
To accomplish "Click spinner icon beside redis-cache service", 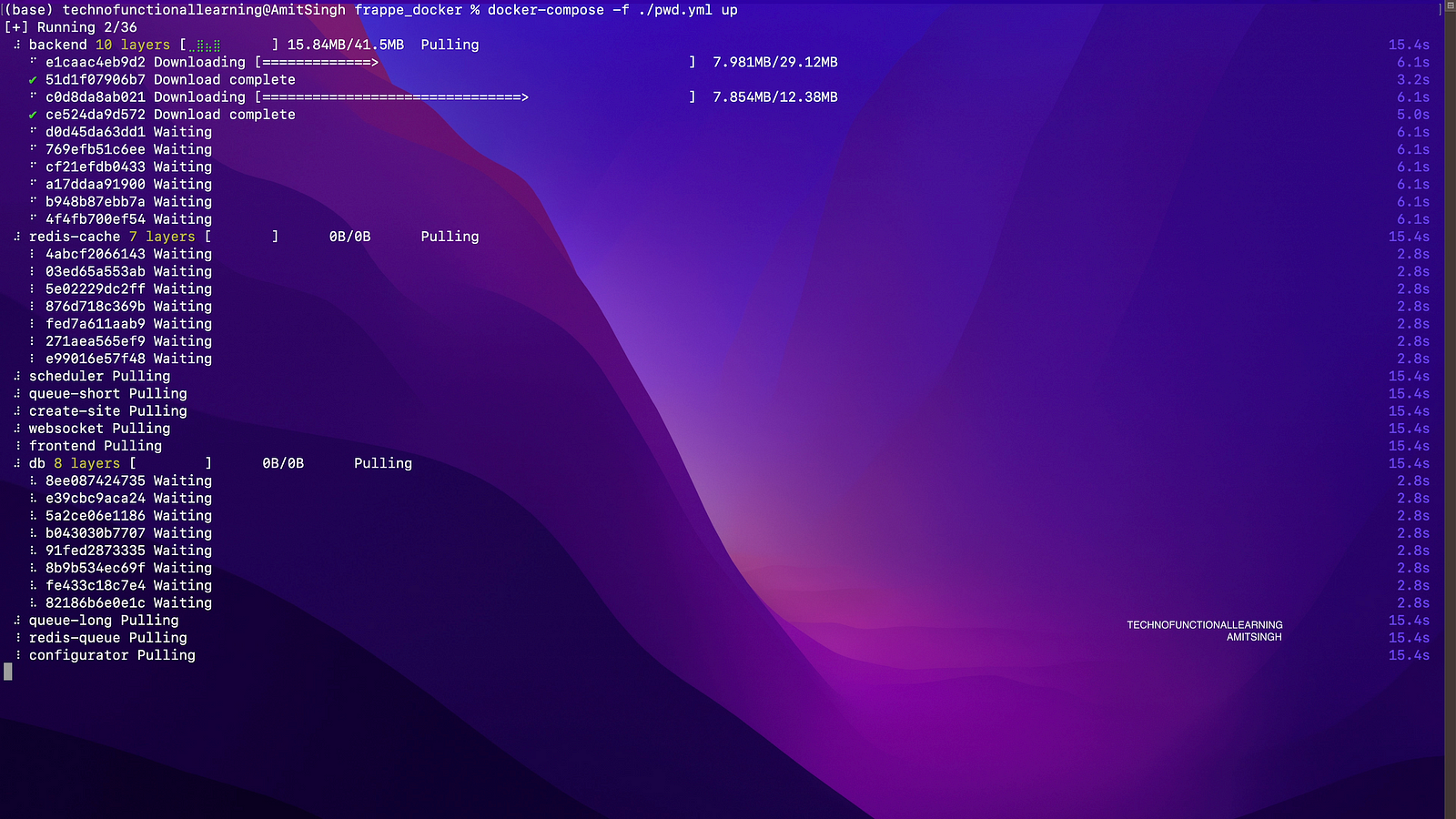I will [x=16, y=237].
